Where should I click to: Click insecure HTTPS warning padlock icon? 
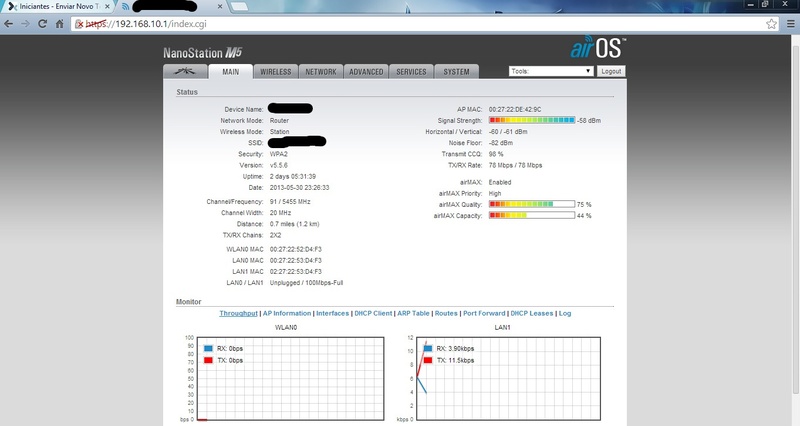(79, 24)
